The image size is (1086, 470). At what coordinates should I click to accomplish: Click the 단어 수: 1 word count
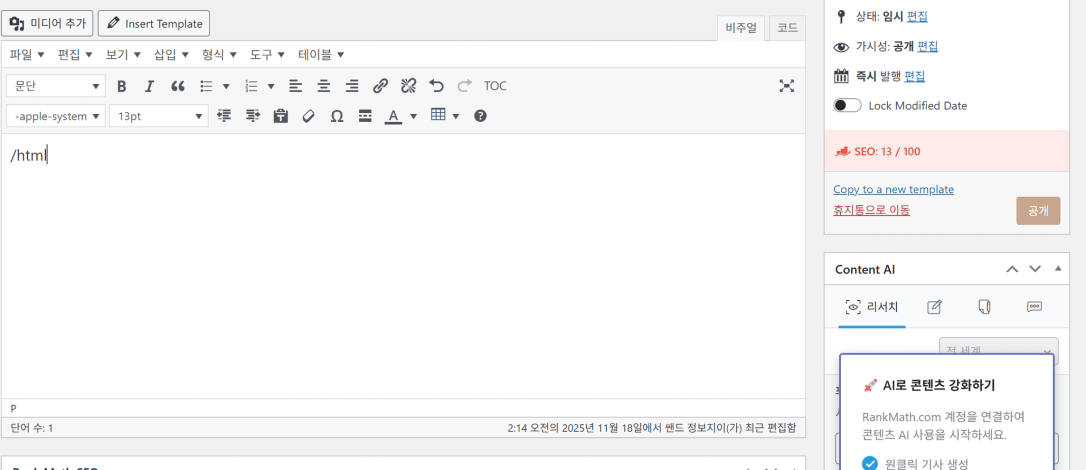pyautogui.click(x=32, y=428)
